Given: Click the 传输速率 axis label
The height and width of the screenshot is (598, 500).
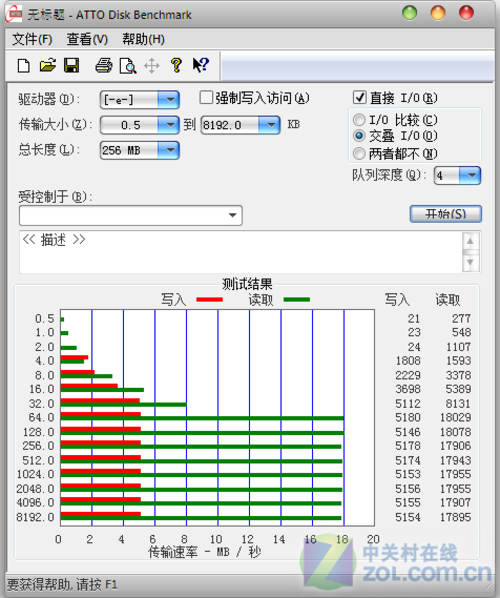Looking at the screenshot, I should tap(204, 551).
